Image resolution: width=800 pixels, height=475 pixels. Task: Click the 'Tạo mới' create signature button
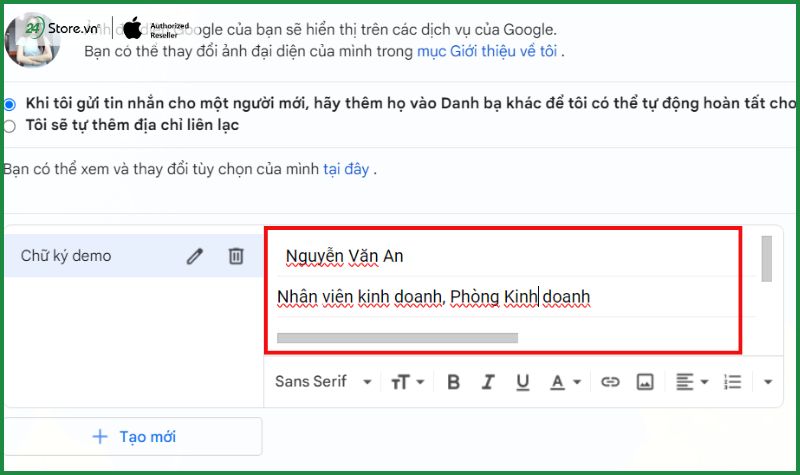(134, 437)
